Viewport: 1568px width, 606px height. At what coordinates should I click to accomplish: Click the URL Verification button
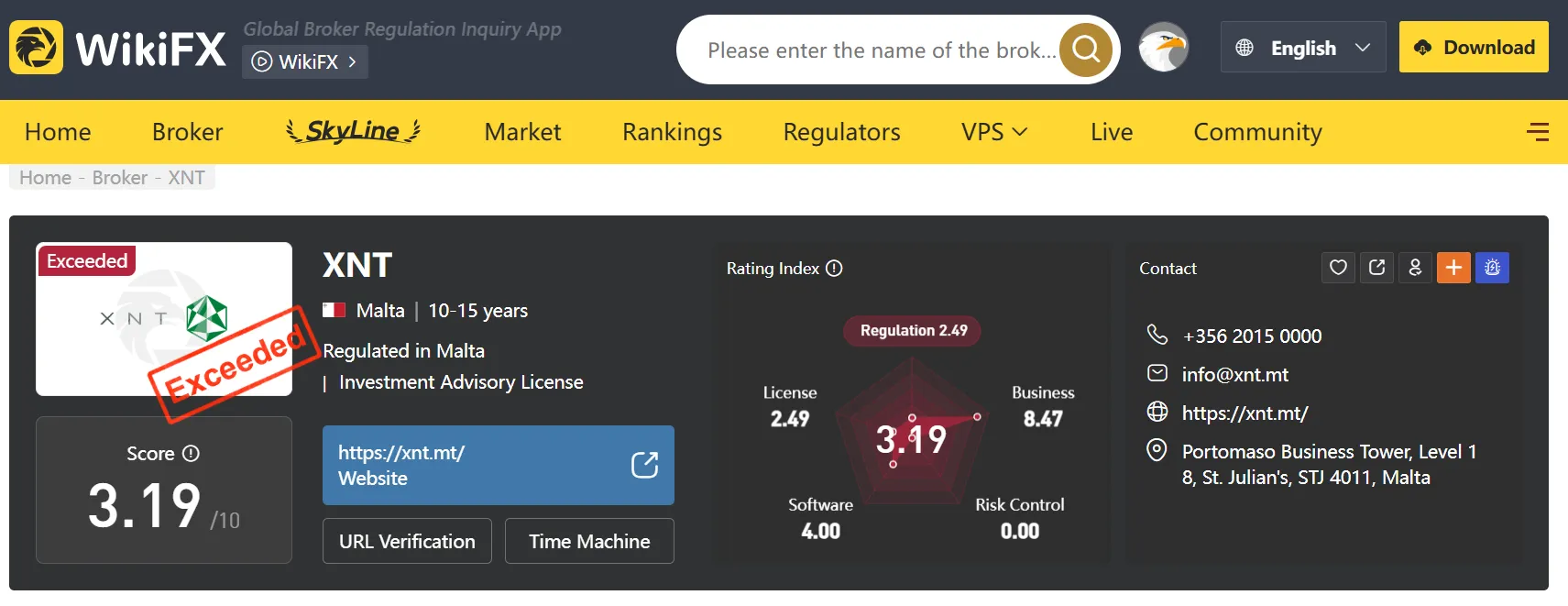tap(407, 541)
